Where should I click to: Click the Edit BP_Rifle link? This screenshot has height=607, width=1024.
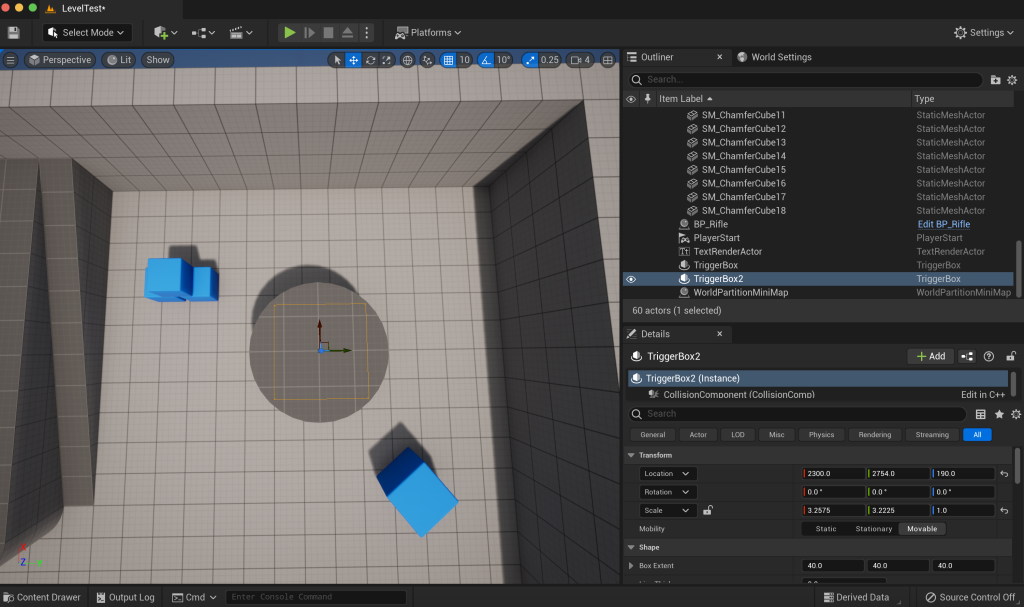pyautogui.click(x=943, y=224)
